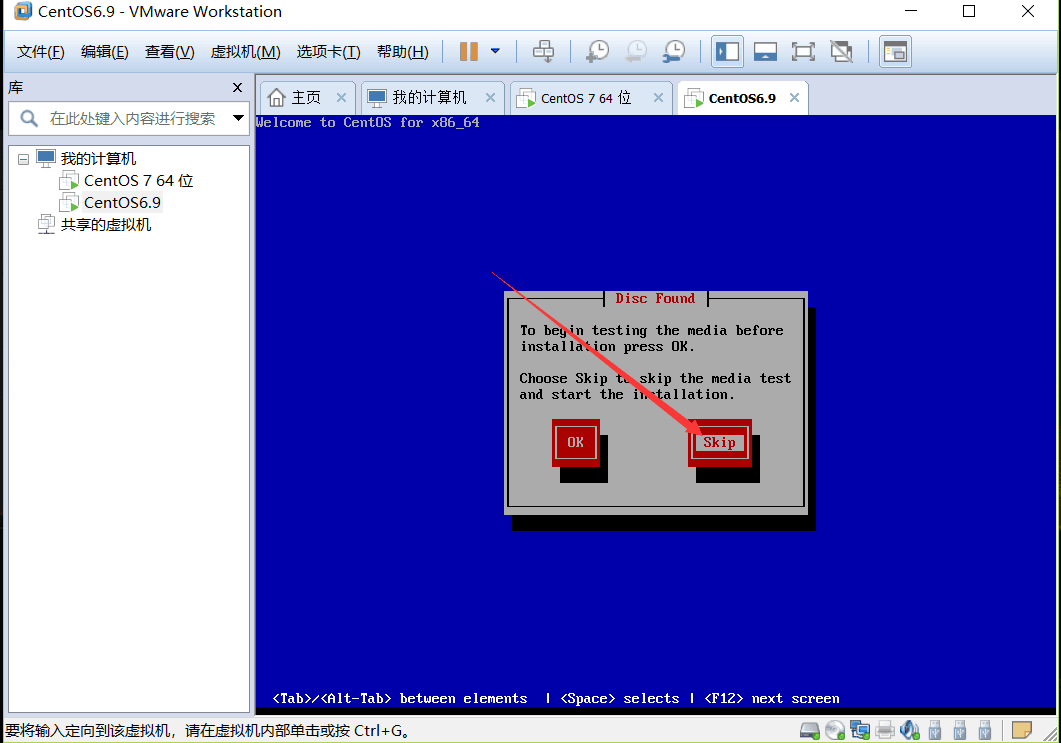Enter full screen mode icon
Viewport: 1061px width, 743px height.
803,51
